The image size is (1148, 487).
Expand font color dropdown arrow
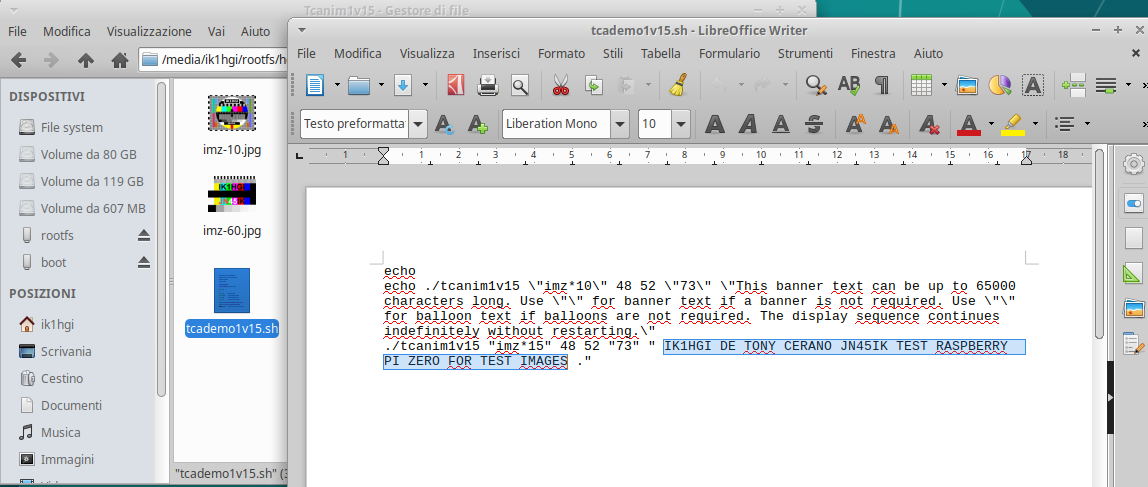991,124
